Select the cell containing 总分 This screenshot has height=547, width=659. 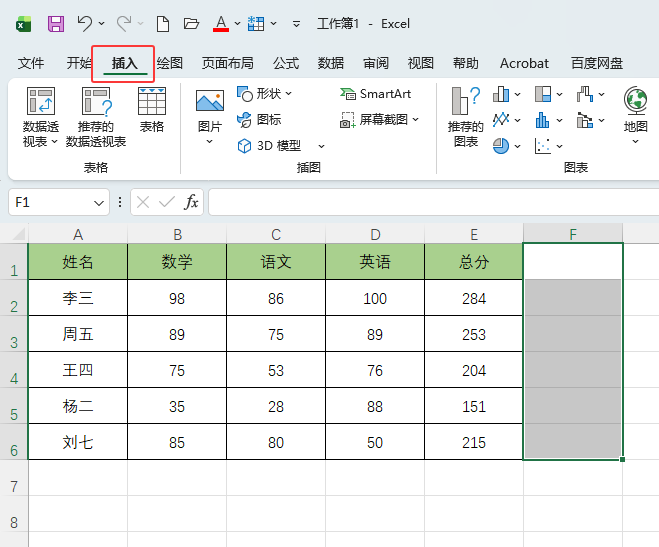coord(474,262)
